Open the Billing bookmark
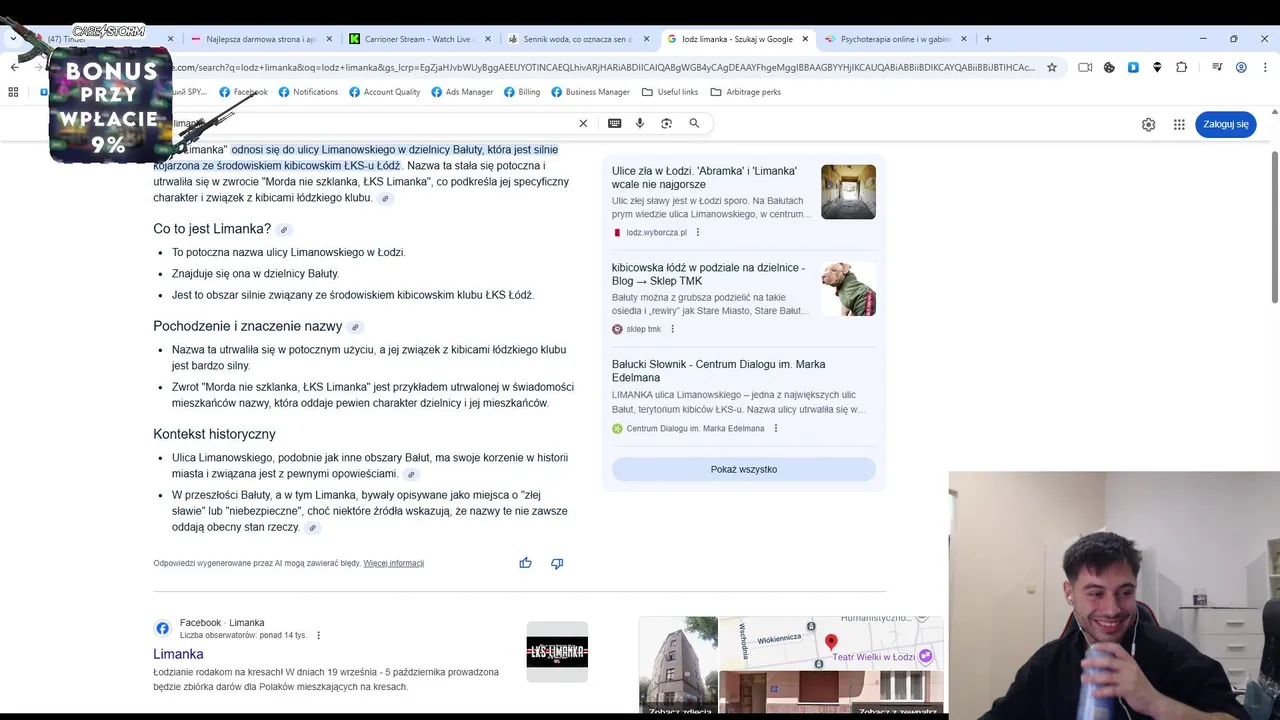 coord(522,92)
